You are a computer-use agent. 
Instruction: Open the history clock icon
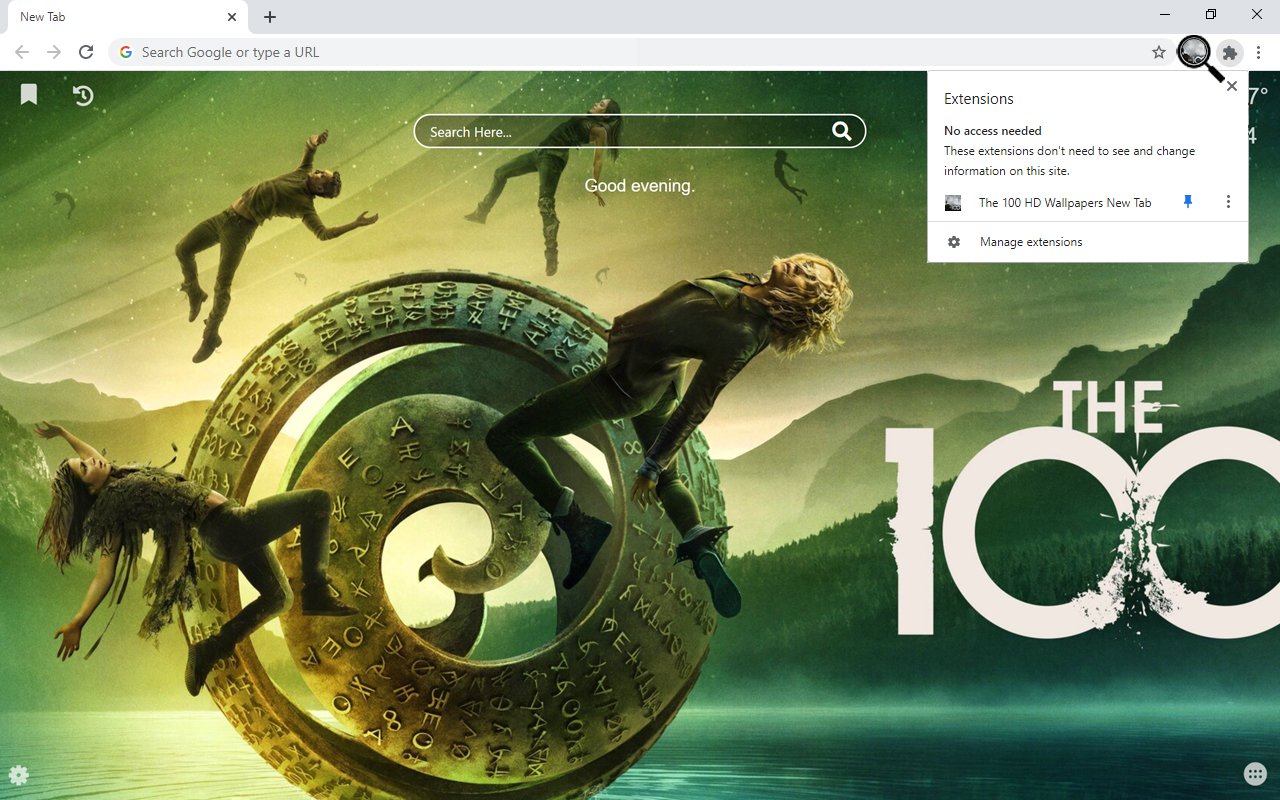[83, 95]
